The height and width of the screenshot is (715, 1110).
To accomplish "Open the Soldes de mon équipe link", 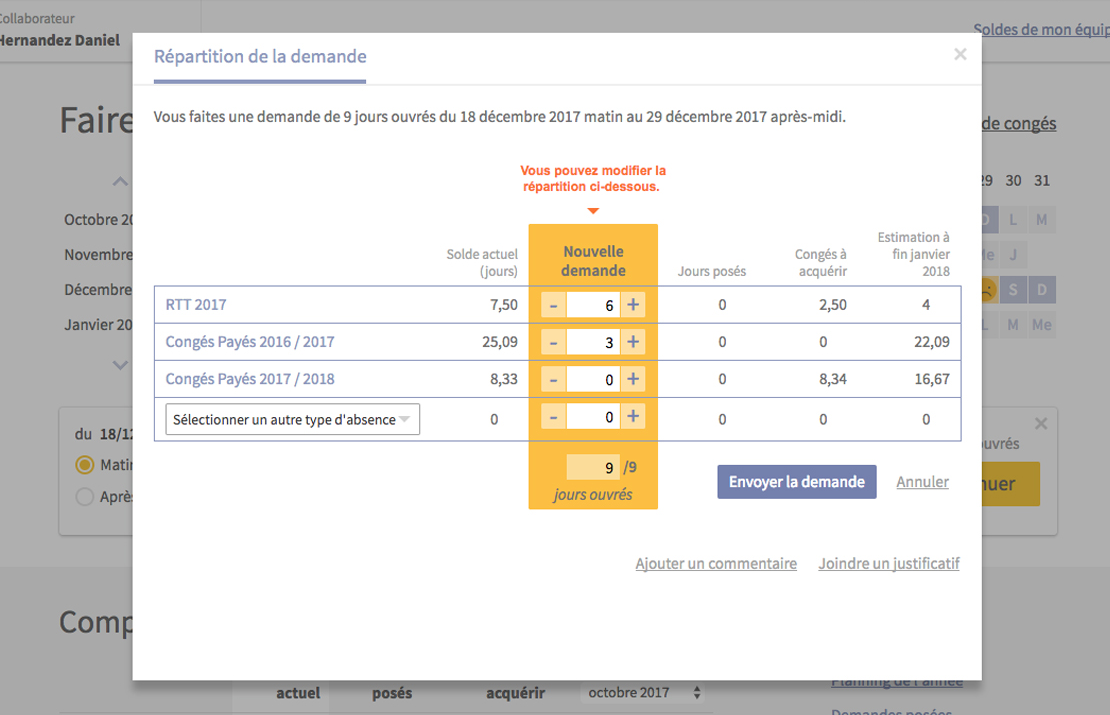I will [x=1041, y=29].
